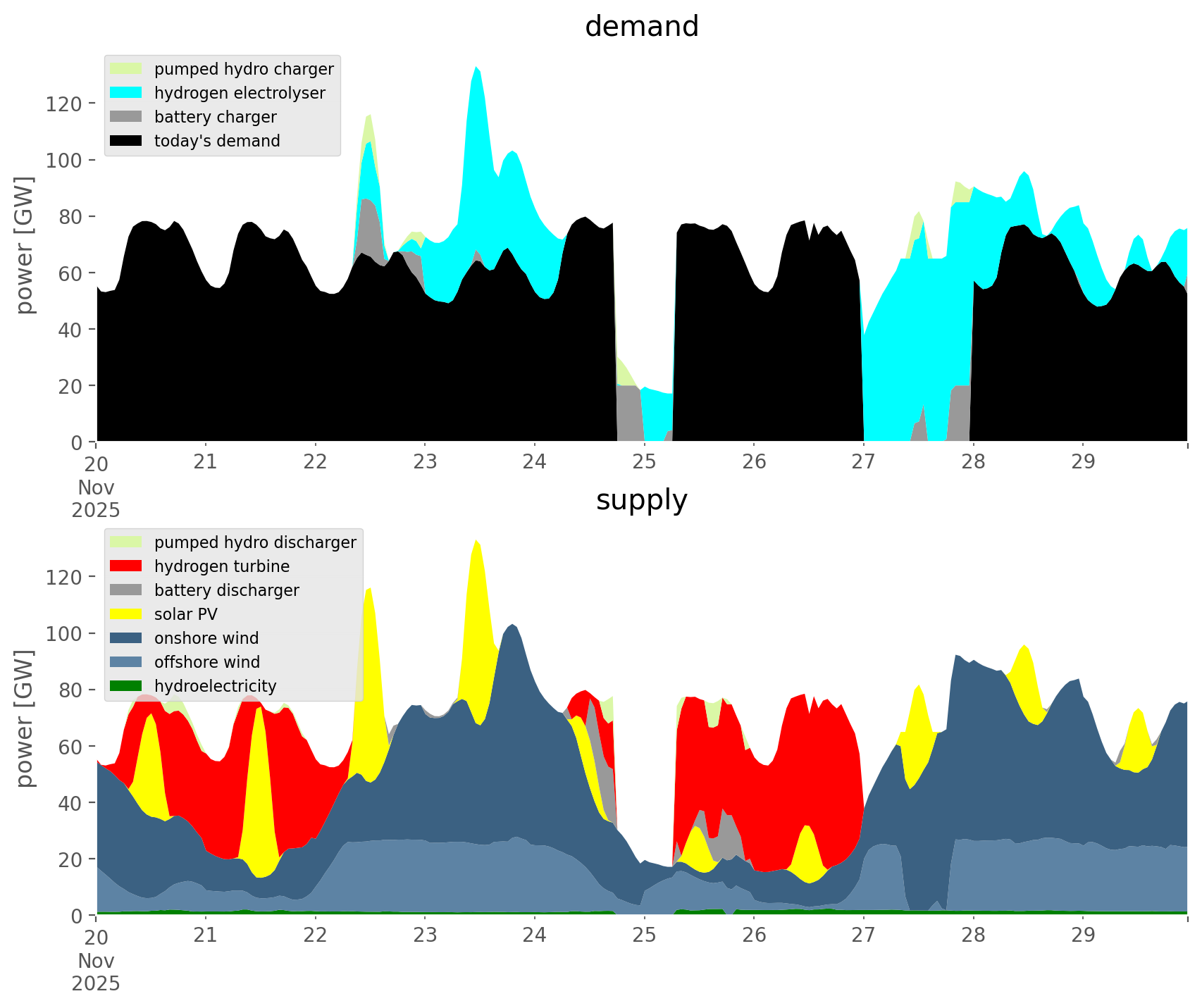Click the black today's demand legend swatch

coord(126,141)
